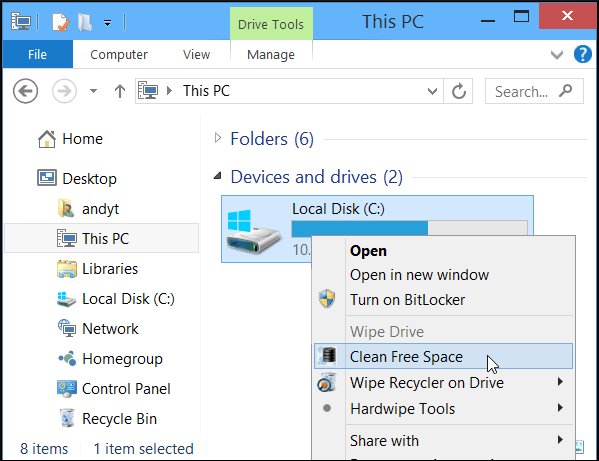Click the Wipe Recycler submenu arrow

pos(560,382)
